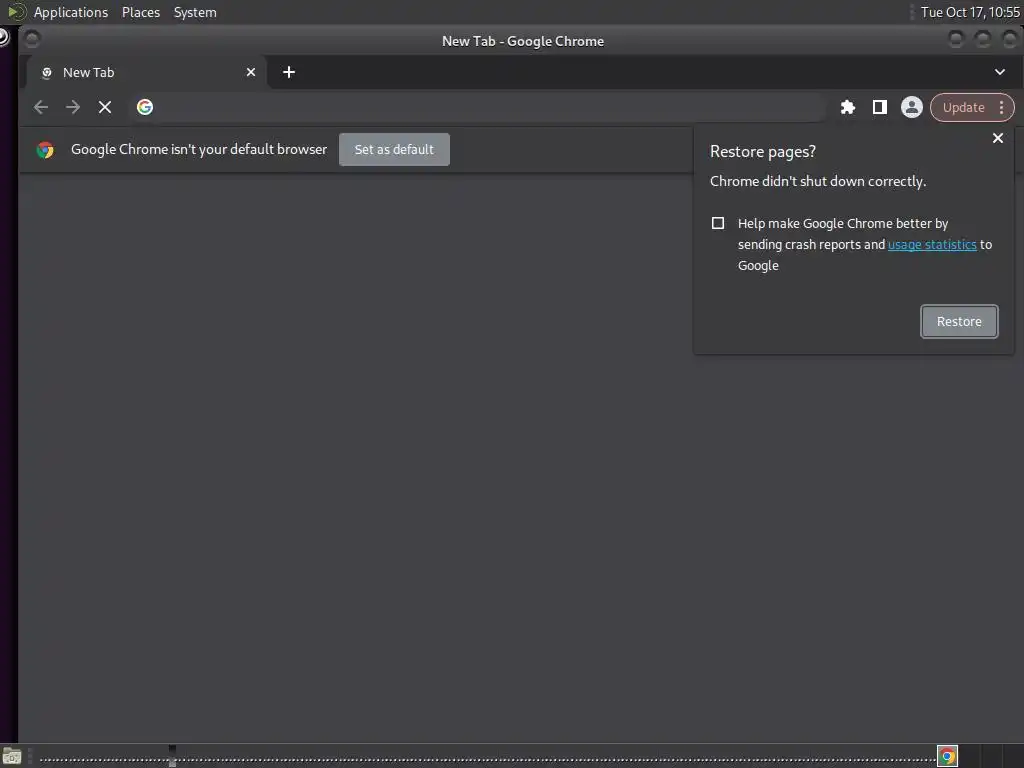Open the three-dot Chrome menu
This screenshot has height=768, width=1024.
click(1001, 108)
